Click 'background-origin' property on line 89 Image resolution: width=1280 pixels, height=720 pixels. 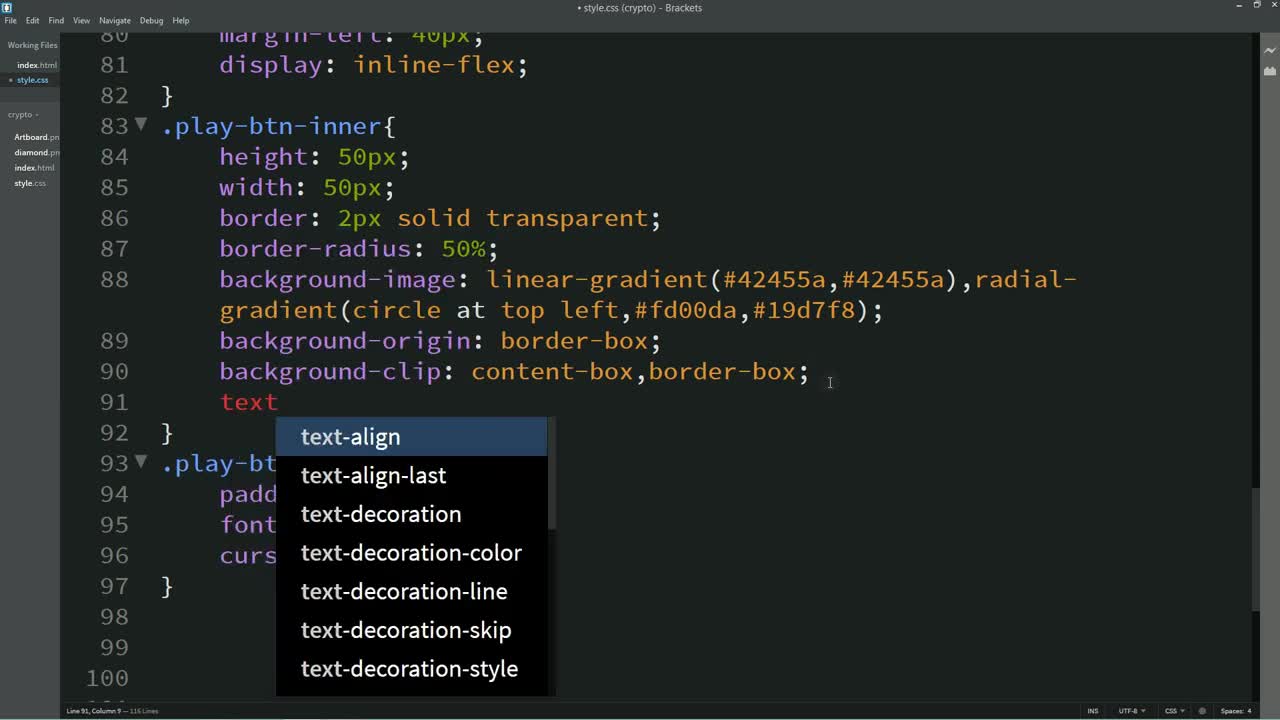[345, 341]
